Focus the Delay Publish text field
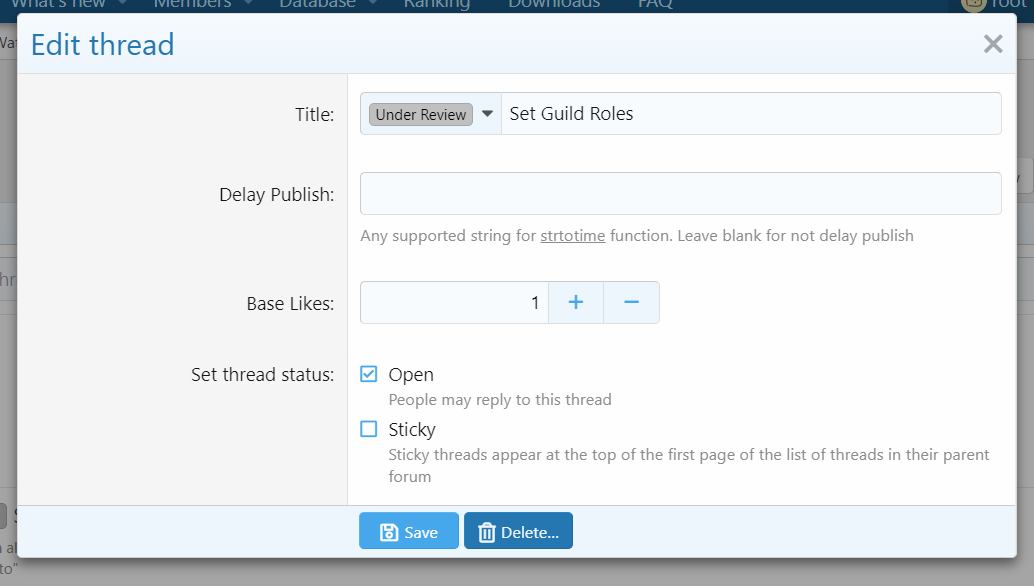Screen dimensions: 1034x586 (x=680, y=194)
